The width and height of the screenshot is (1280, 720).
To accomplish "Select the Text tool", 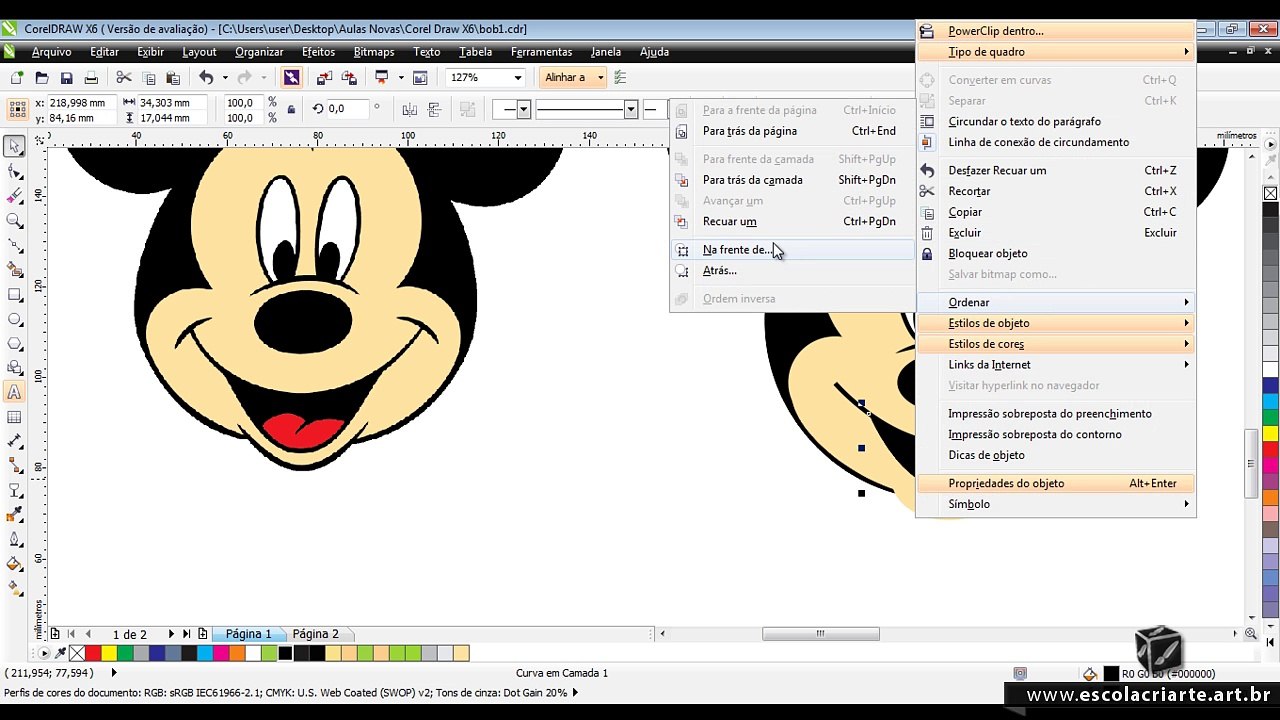I will (x=14, y=393).
